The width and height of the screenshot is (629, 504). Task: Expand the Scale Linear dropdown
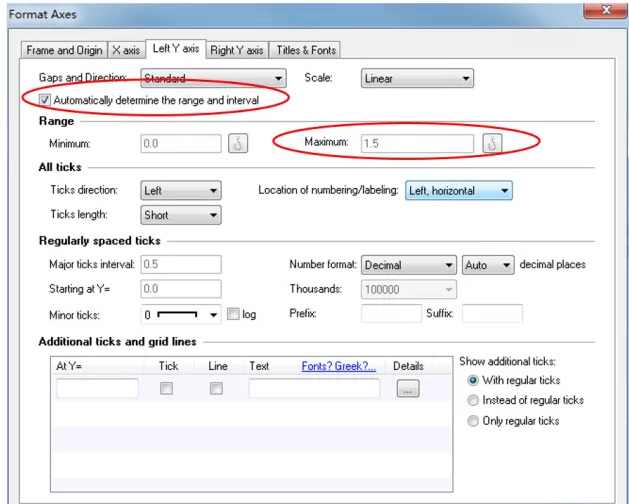click(417, 78)
